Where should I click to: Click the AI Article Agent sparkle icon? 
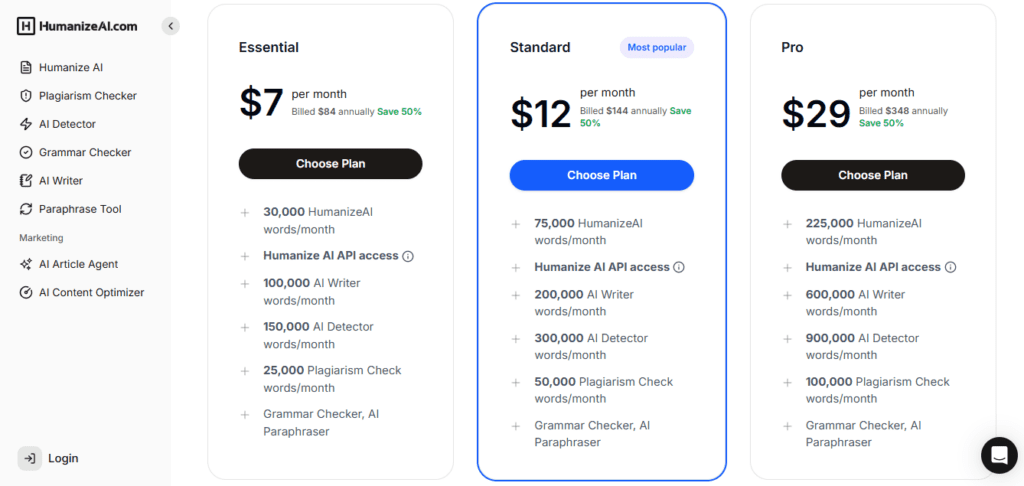[x=27, y=264]
